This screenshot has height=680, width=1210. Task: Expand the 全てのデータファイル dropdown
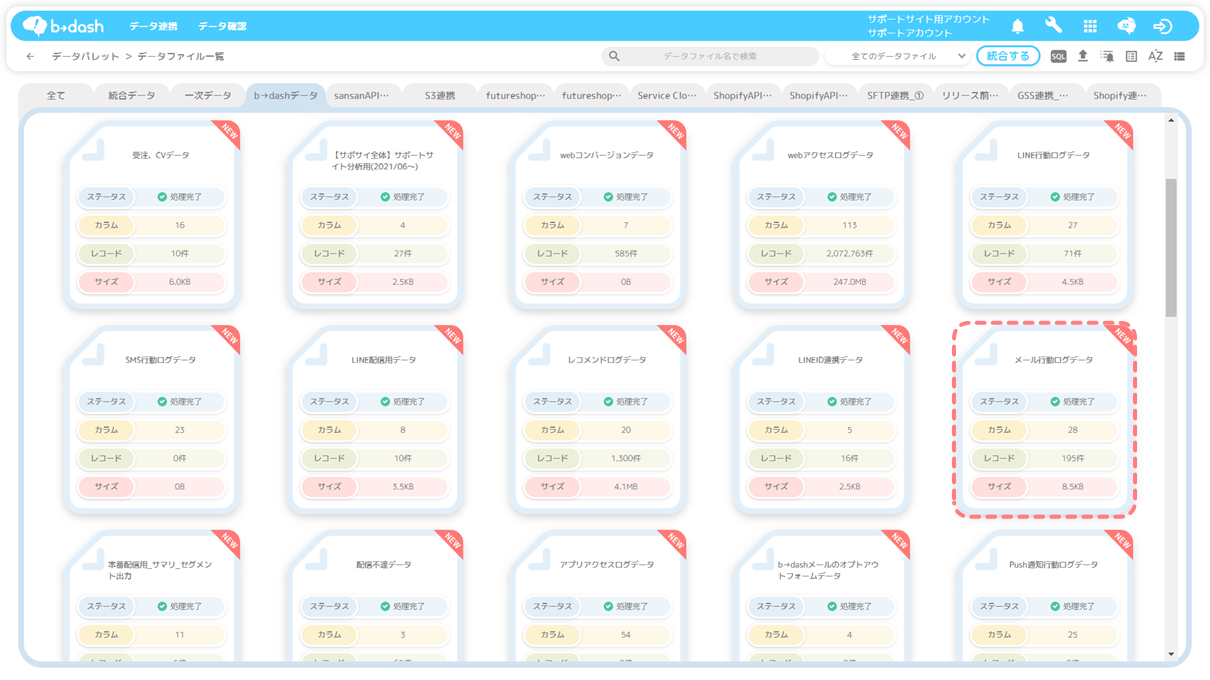point(898,57)
